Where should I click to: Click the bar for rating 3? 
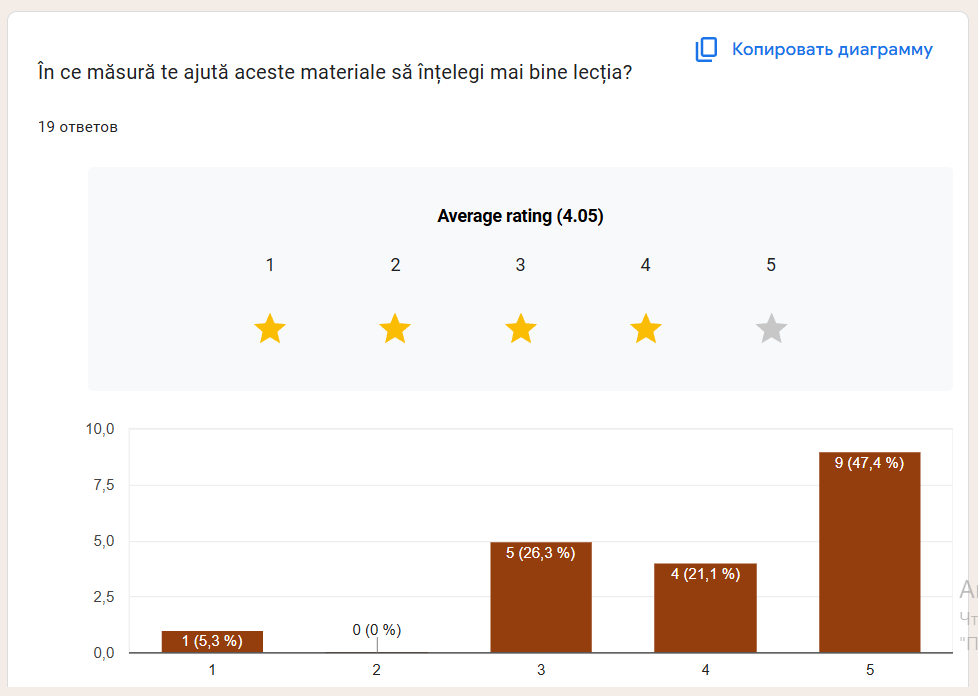coord(541,600)
